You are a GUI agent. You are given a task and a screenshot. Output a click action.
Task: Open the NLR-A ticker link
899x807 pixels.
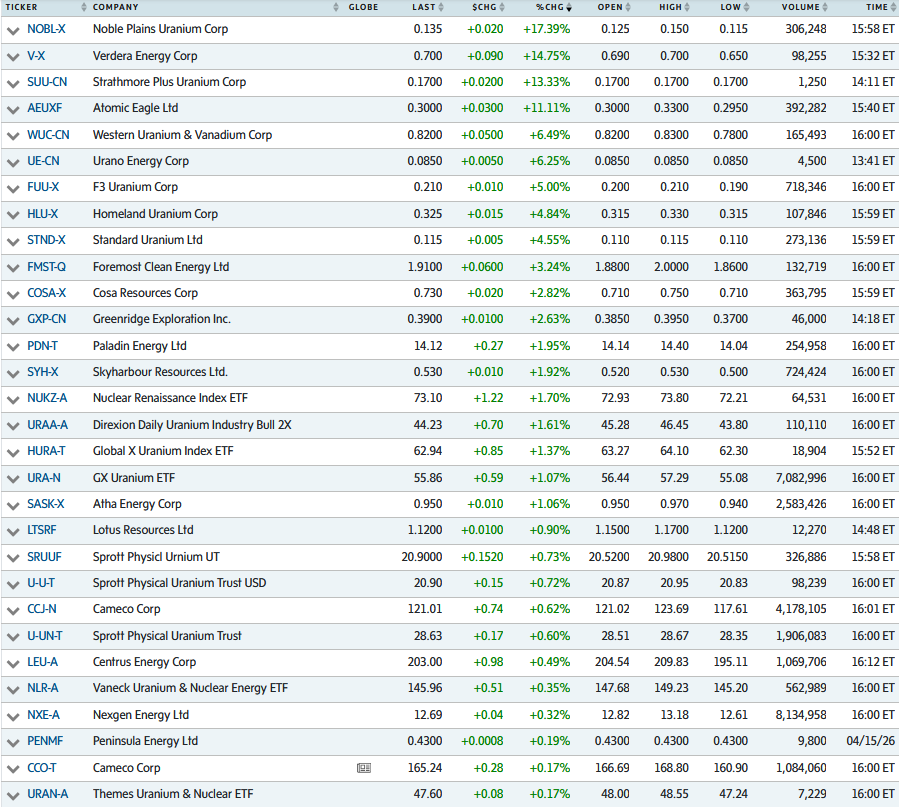pos(42,688)
